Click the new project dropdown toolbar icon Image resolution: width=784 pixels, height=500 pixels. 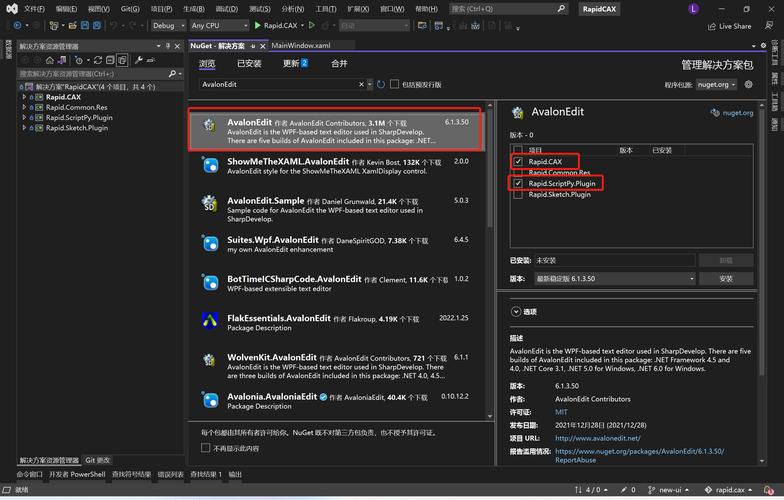[54, 26]
